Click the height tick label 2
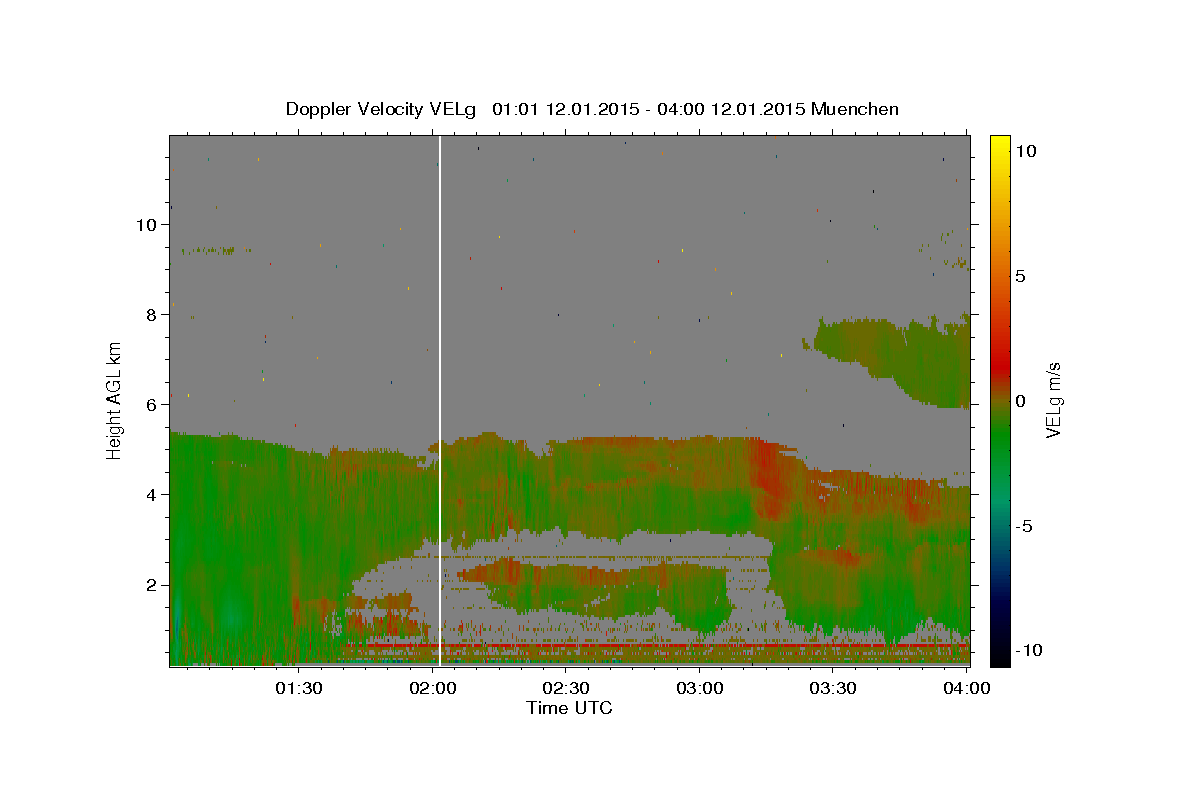The image size is (1200, 800). tap(152, 585)
